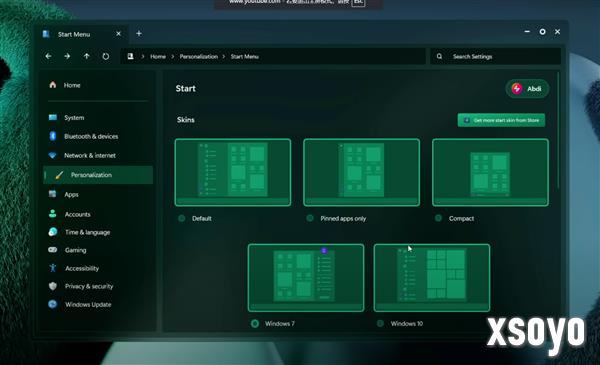Select the Default skin radio button
This screenshot has height=365, width=600.
182,218
